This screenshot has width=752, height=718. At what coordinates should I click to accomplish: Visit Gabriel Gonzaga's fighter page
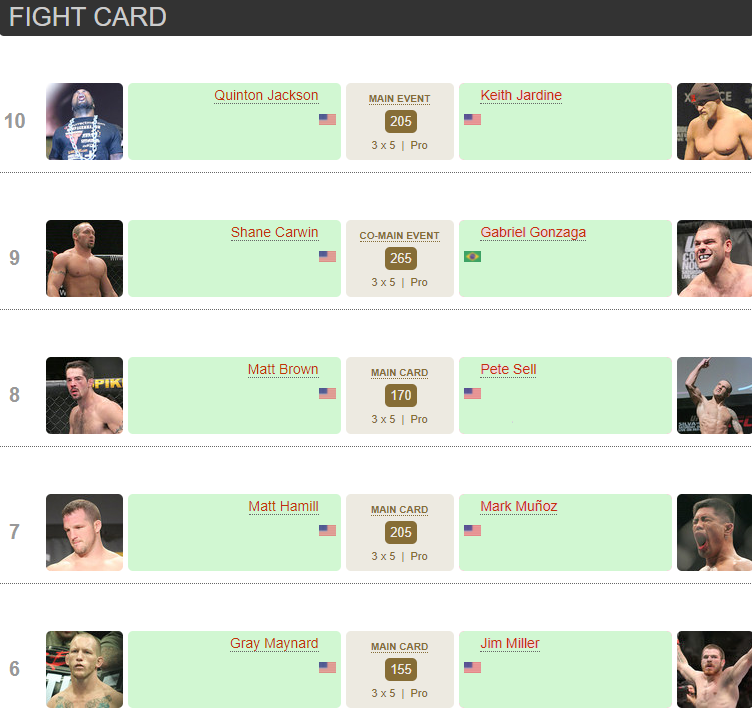pos(533,233)
